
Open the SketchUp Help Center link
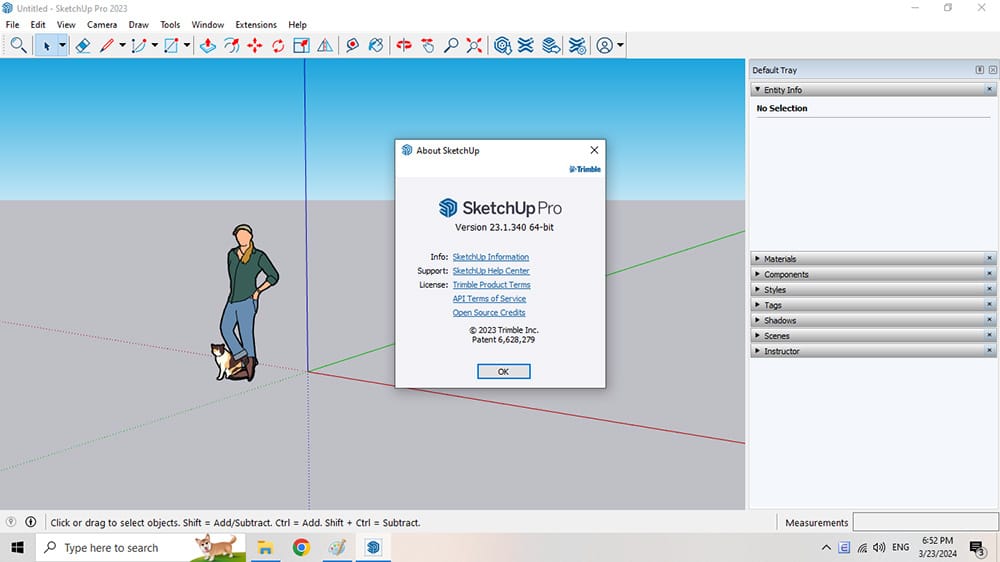tap(491, 271)
